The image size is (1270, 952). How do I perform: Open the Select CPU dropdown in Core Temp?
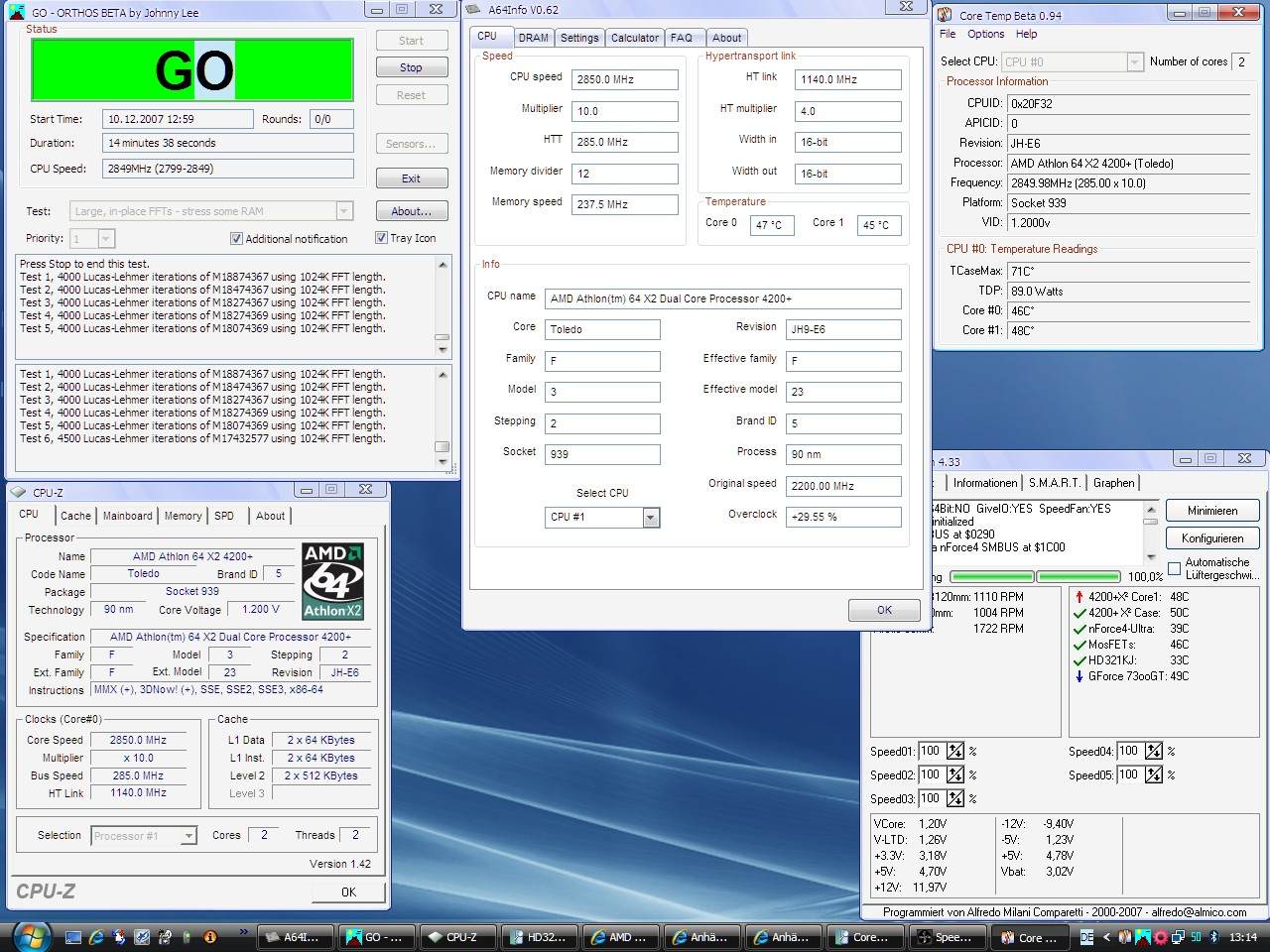pos(1134,61)
